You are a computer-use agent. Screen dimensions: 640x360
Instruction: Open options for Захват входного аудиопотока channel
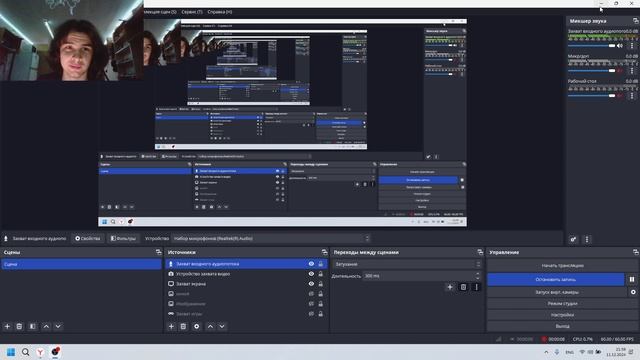coord(632,46)
